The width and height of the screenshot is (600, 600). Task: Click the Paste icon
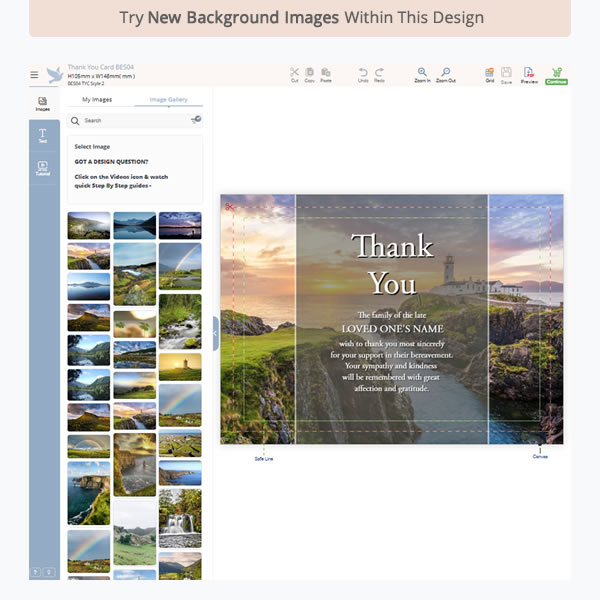(x=326, y=73)
